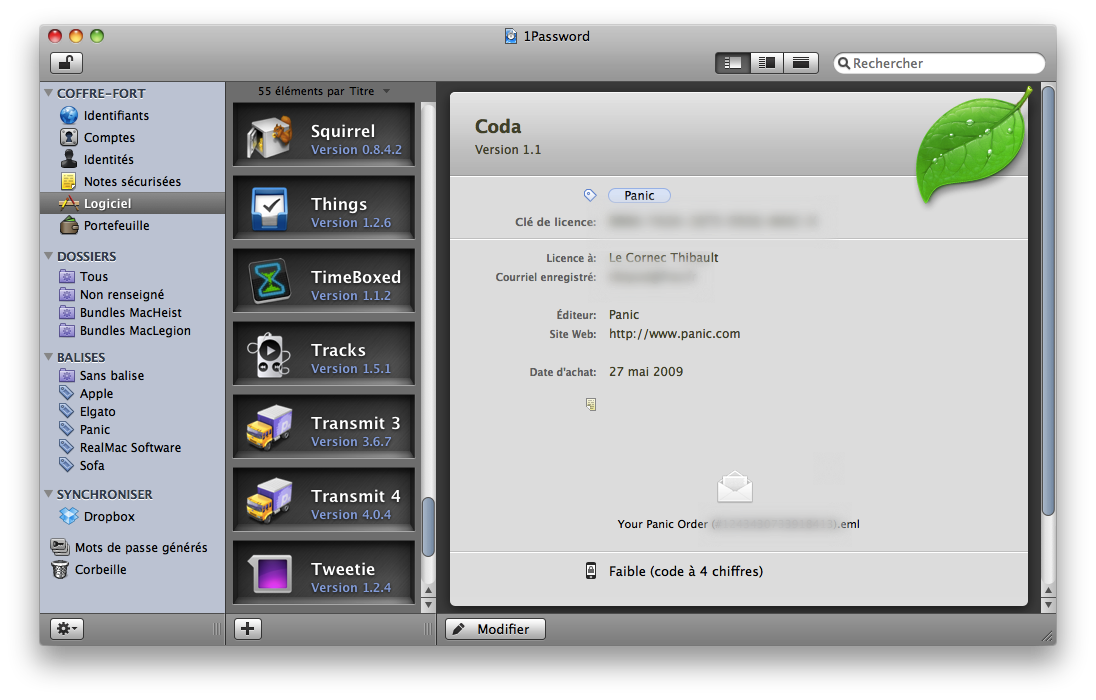The height and width of the screenshot is (700, 1096).
Task: Click the list scrollbar down arrow
Action: pyautogui.click(x=428, y=604)
